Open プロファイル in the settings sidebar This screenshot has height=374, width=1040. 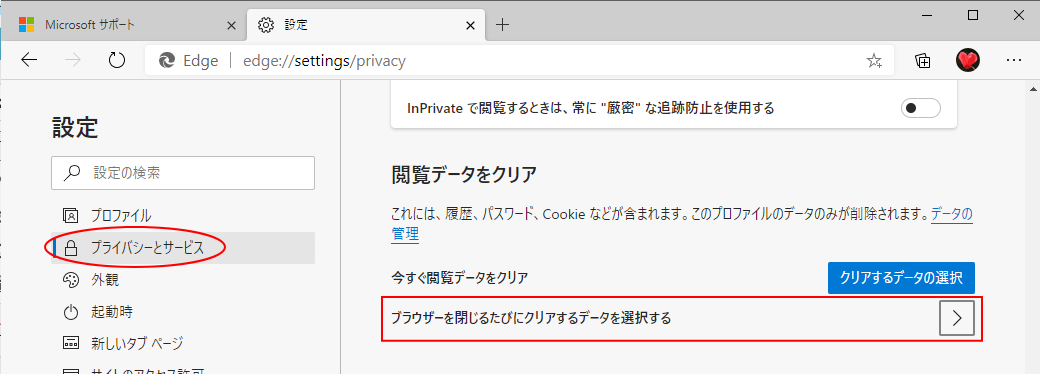click(182, 216)
